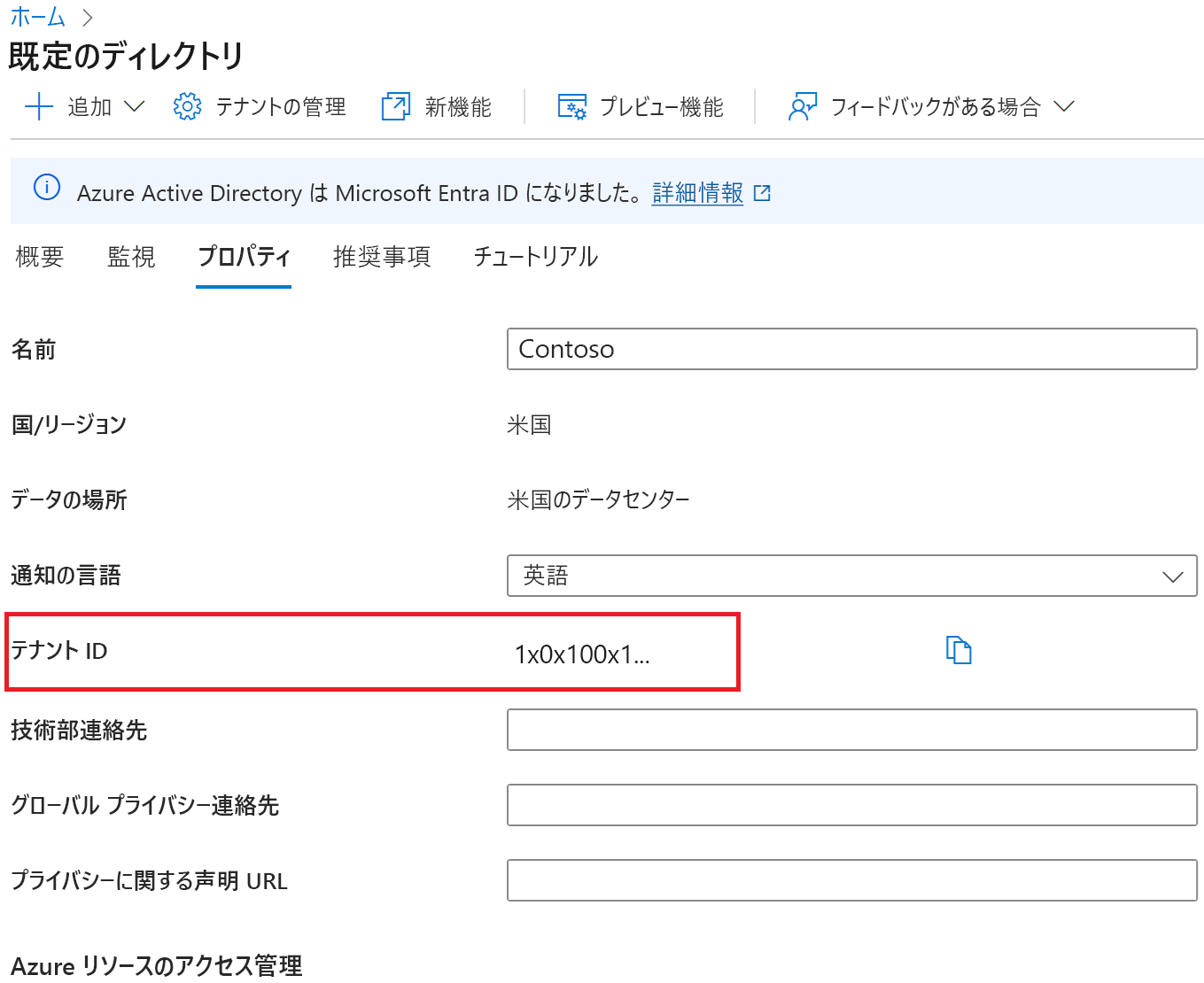The image size is (1204, 983).
Task: Open the 詳細情報 link
Action: [x=697, y=193]
